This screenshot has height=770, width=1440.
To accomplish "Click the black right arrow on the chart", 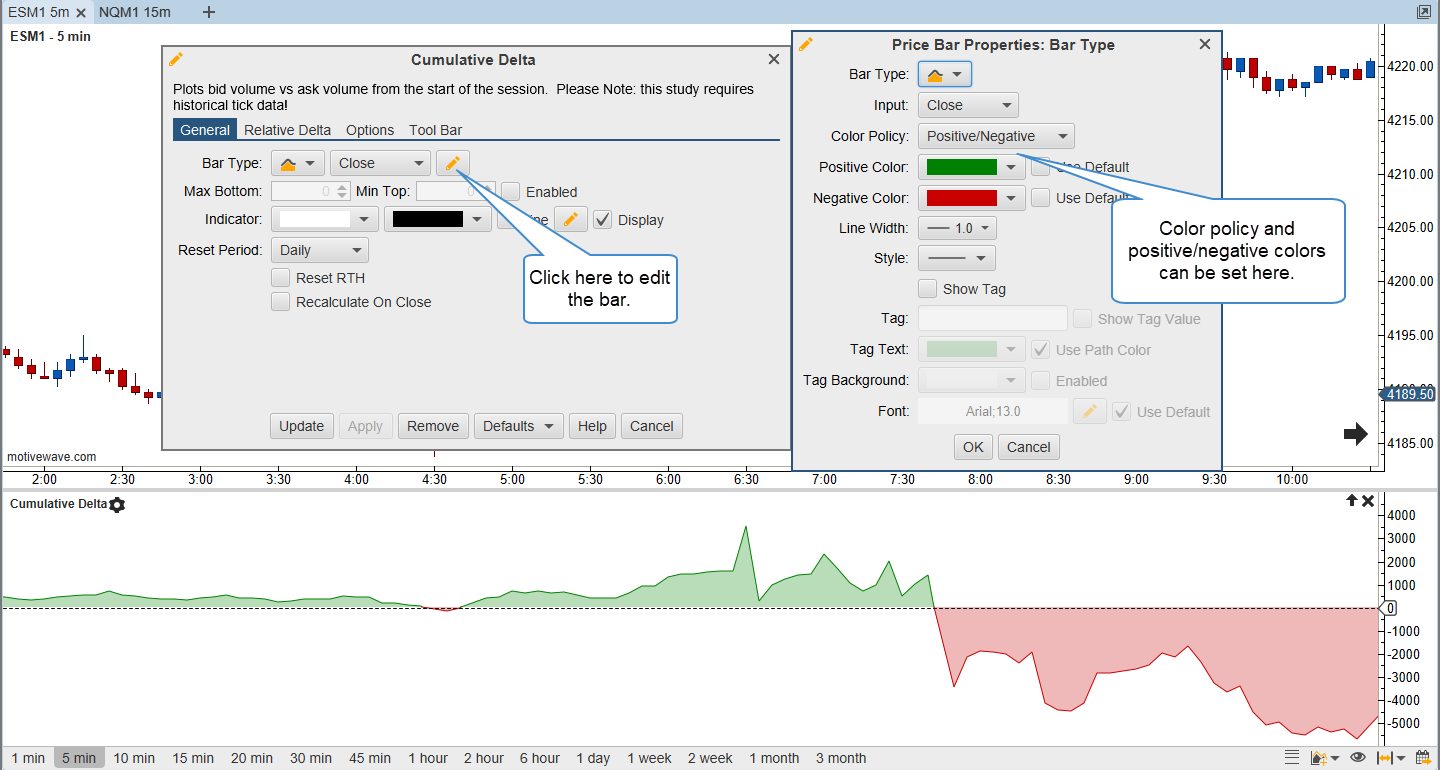I will (1355, 433).
